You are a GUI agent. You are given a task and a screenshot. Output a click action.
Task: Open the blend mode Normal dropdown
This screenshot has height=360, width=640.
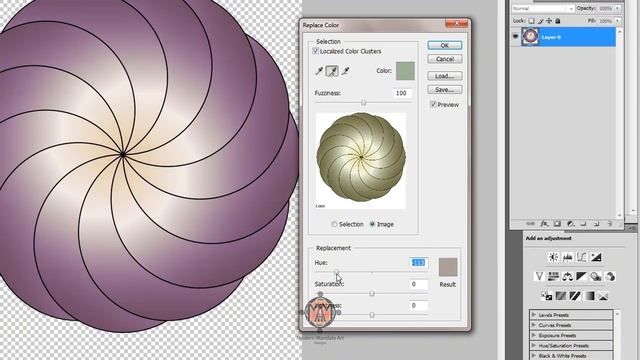coord(542,8)
